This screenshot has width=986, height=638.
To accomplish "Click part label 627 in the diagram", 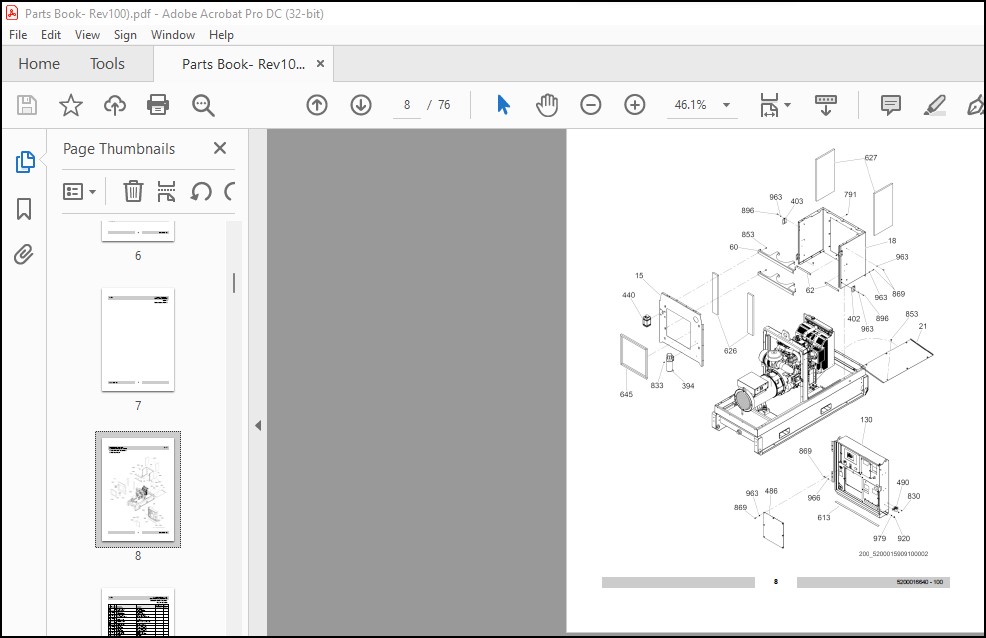I will pos(870,157).
